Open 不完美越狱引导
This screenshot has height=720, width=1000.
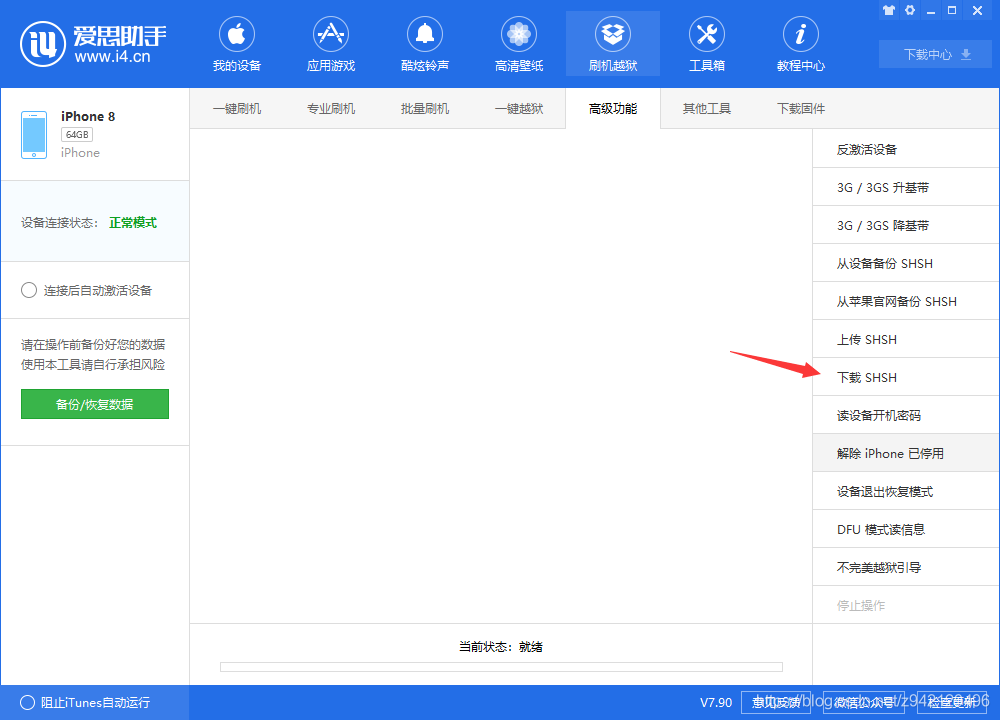(x=906, y=567)
